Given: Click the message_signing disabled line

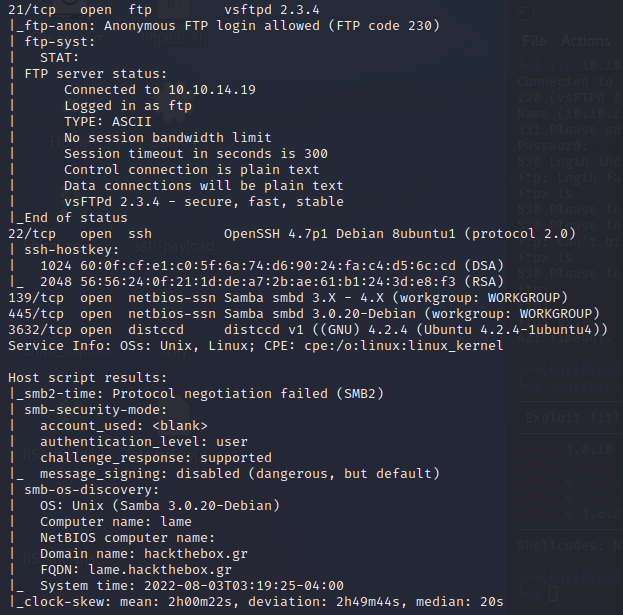Looking at the screenshot, I should (x=240, y=474).
